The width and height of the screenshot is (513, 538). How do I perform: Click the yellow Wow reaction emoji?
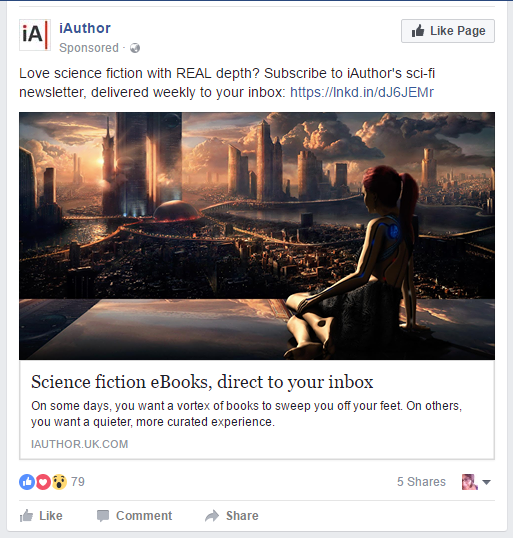pyautogui.click(x=59, y=482)
